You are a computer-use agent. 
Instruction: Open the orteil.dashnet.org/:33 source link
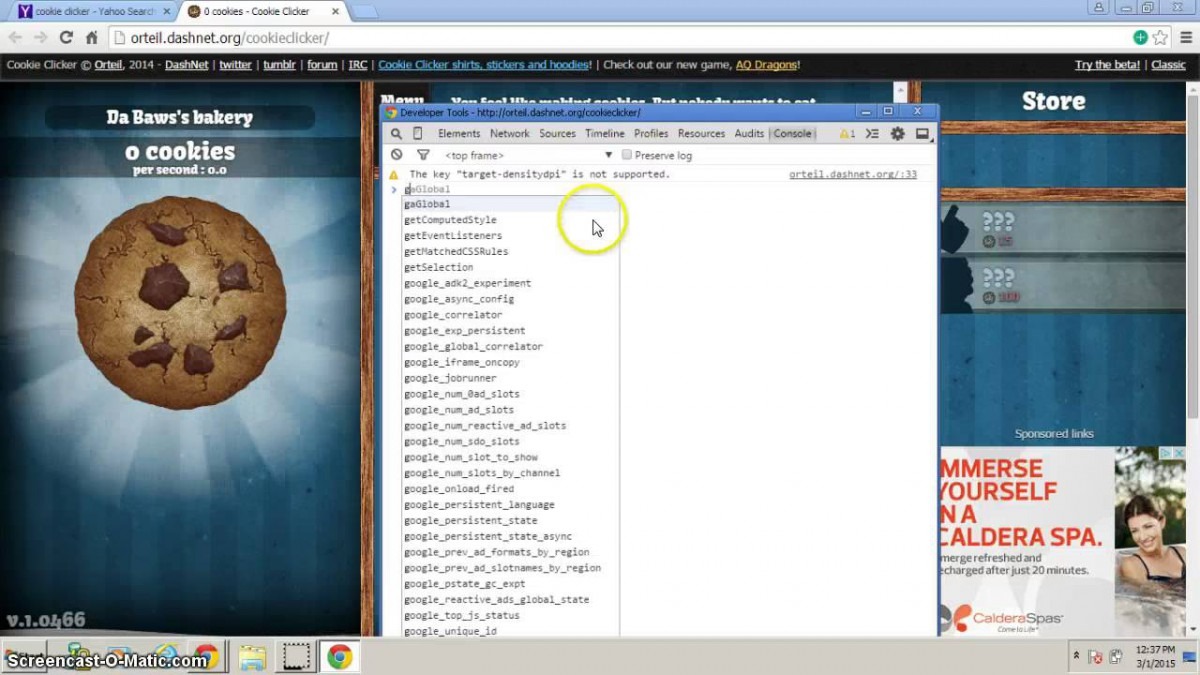852,174
